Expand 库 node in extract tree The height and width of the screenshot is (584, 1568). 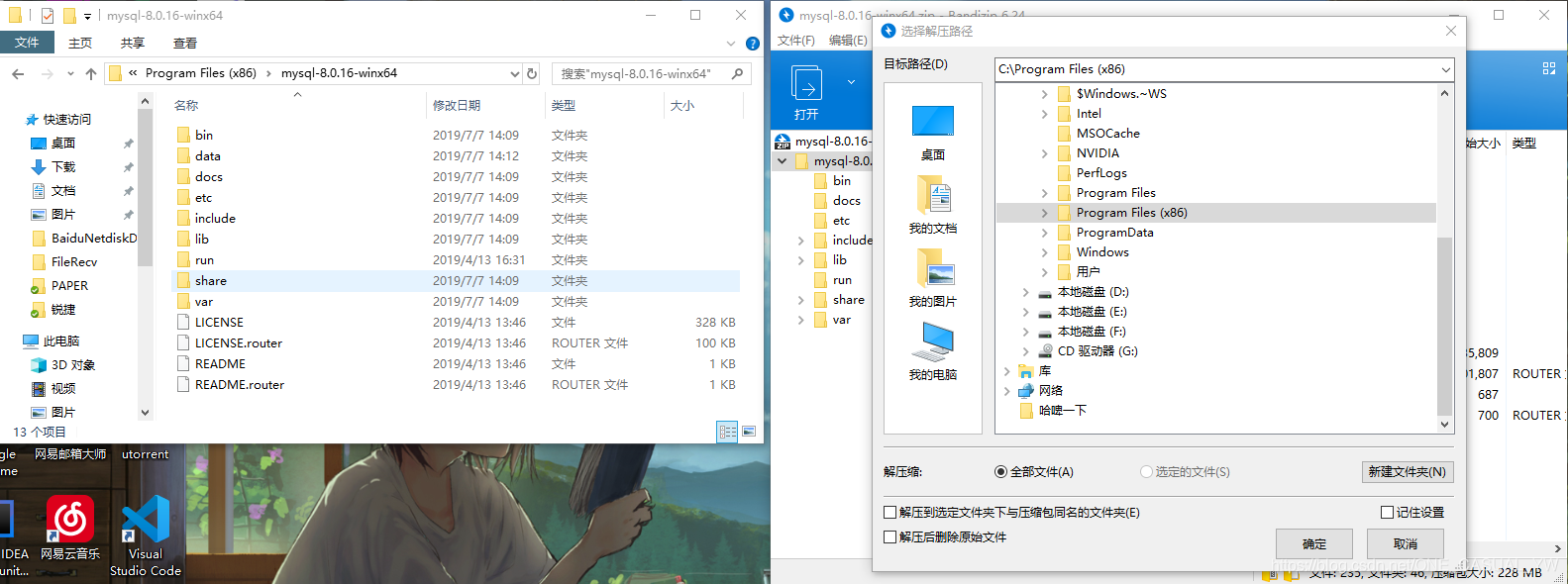click(1006, 371)
